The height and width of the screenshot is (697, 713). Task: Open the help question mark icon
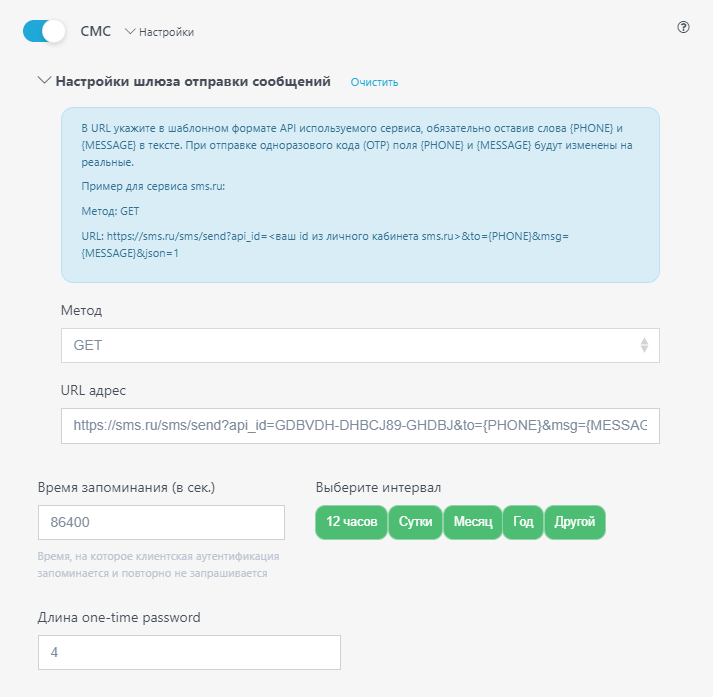coord(683,27)
